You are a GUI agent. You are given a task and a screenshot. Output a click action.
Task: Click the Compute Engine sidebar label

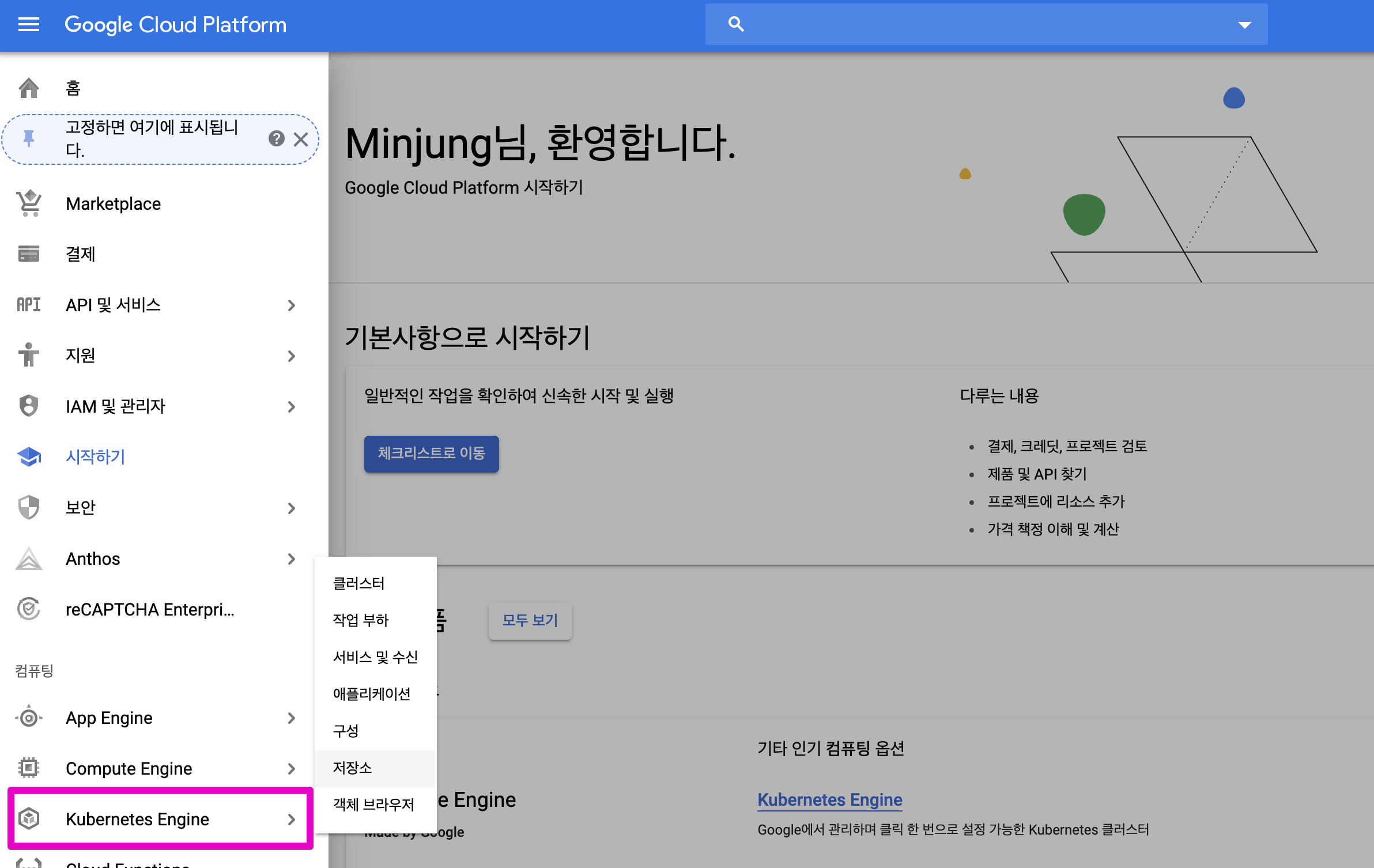coord(129,768)
